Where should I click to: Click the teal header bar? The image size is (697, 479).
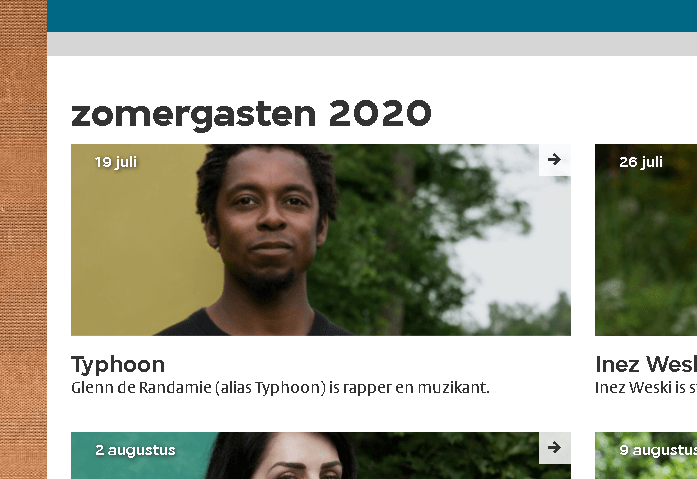click(372, 16)
